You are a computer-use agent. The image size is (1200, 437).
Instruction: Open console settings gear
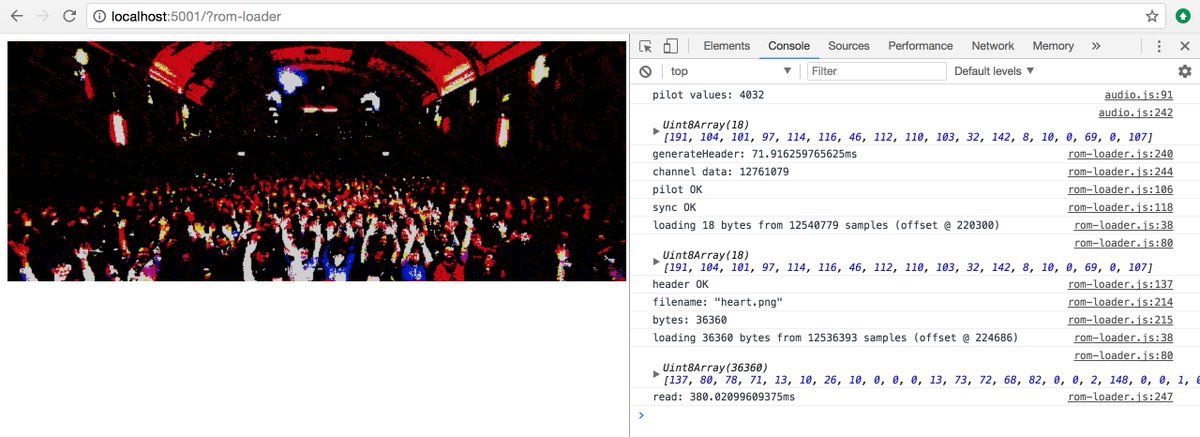point(1184,72)
